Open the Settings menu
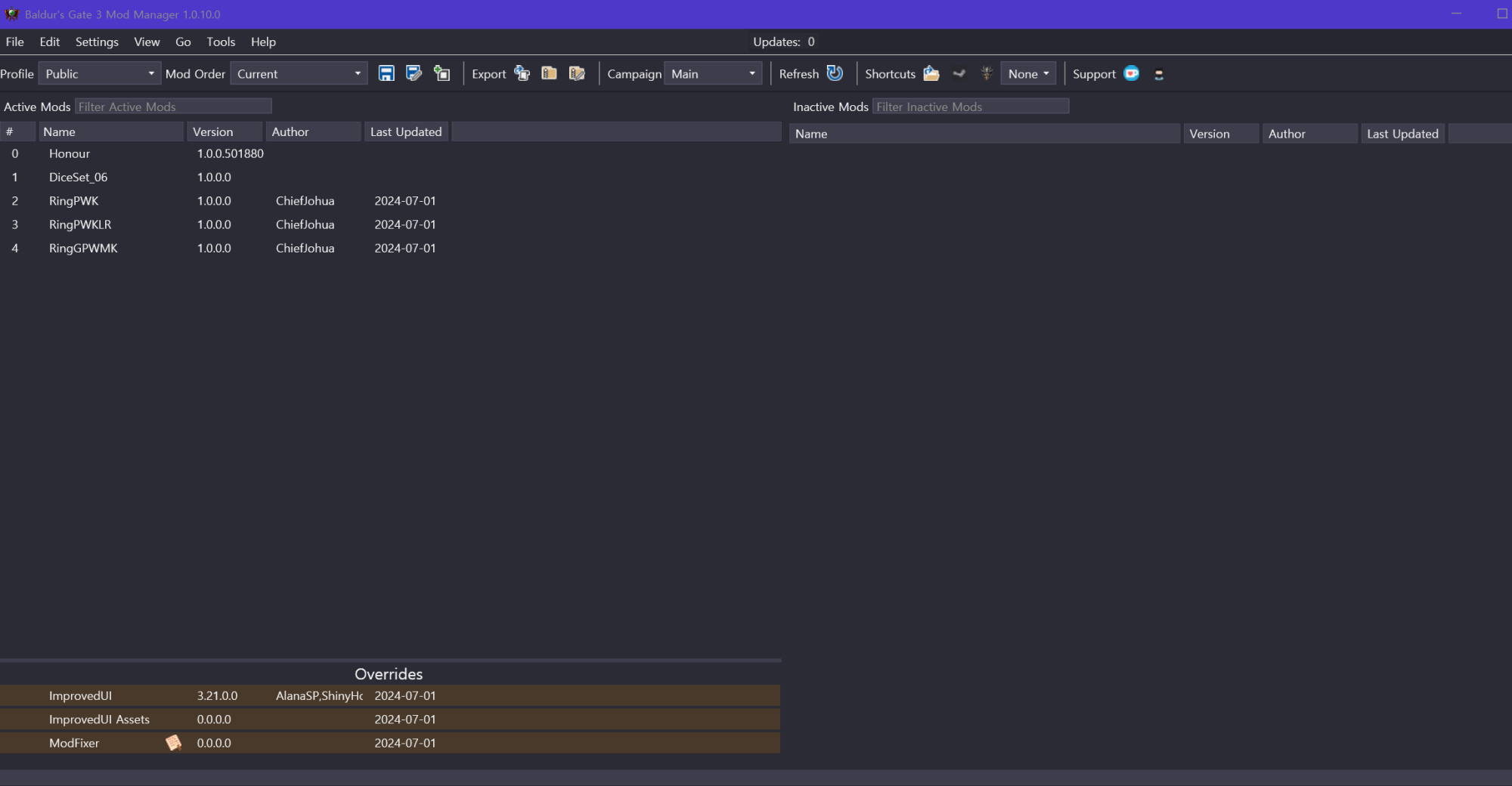This screenshot has width=1512, height=786. click(x=97, y=42)
